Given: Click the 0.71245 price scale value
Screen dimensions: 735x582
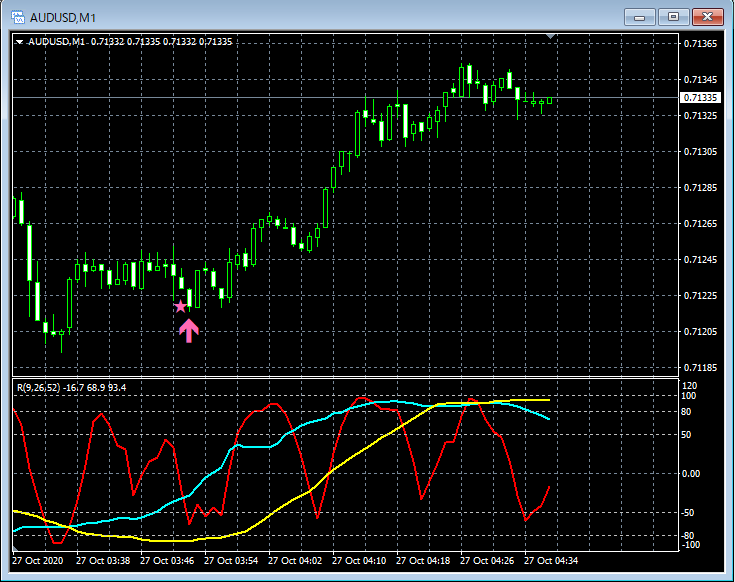Looking at the screenshot, I should pyautogui.click(x=700, y=259).
